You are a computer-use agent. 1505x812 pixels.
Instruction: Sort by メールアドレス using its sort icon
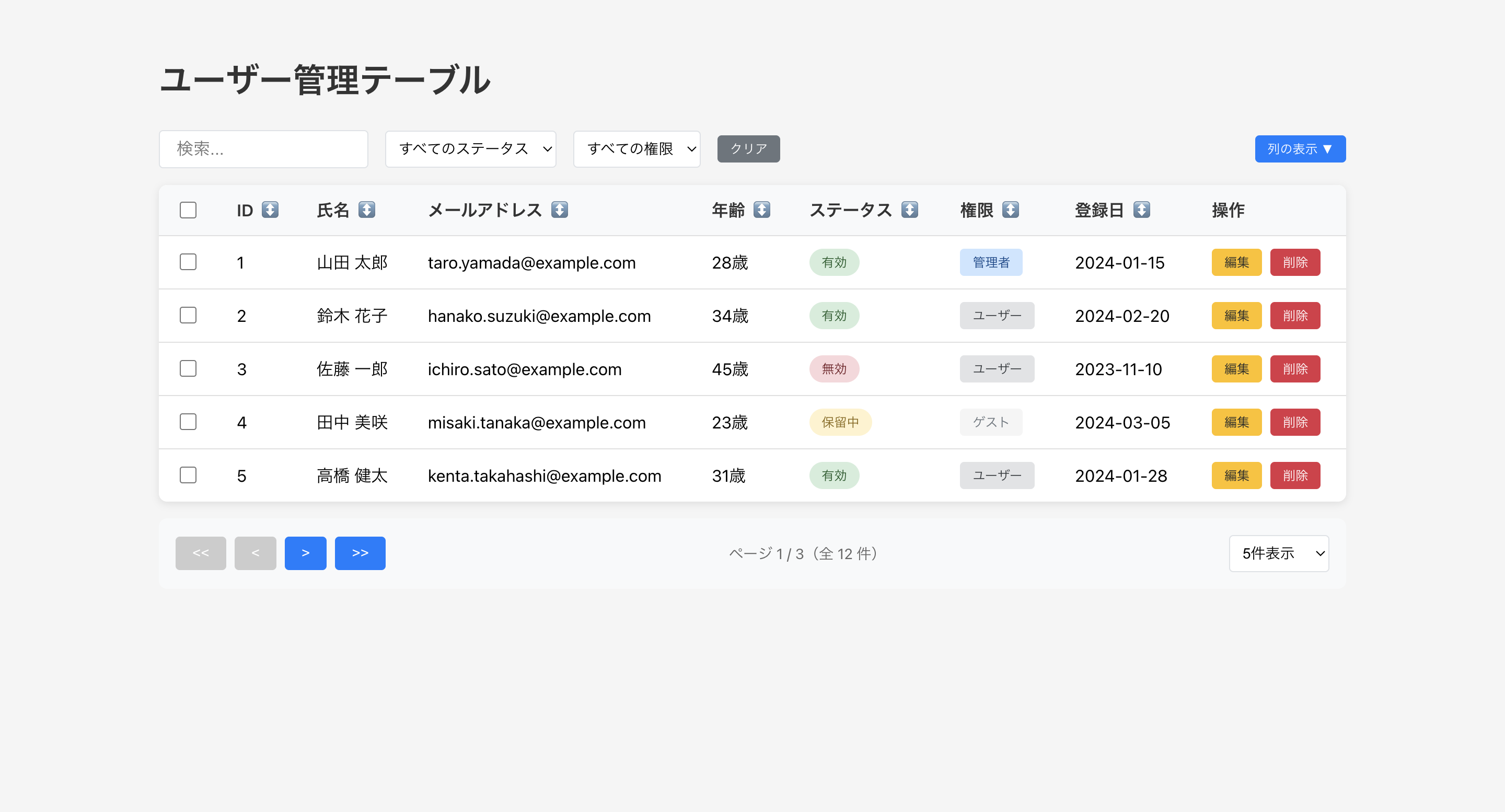point(559,210)
